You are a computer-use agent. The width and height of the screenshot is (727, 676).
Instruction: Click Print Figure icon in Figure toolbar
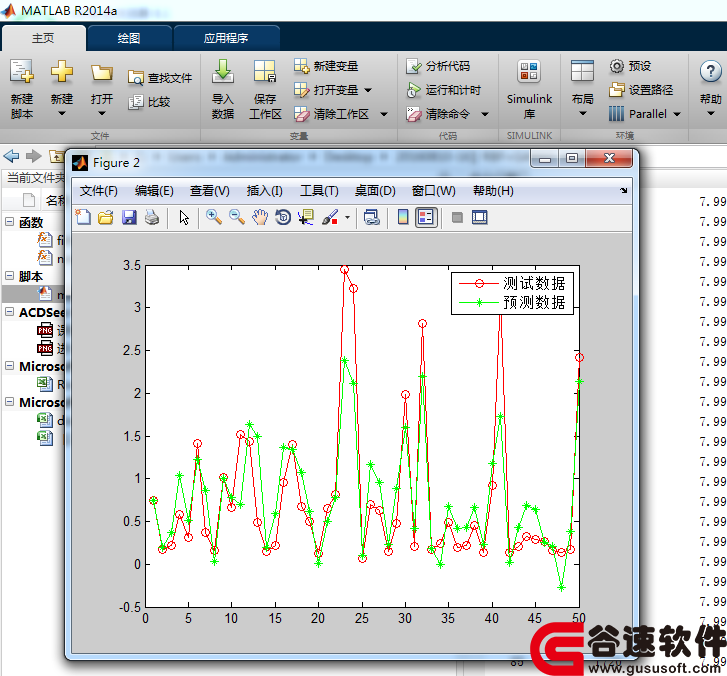(x=152, y=217)
